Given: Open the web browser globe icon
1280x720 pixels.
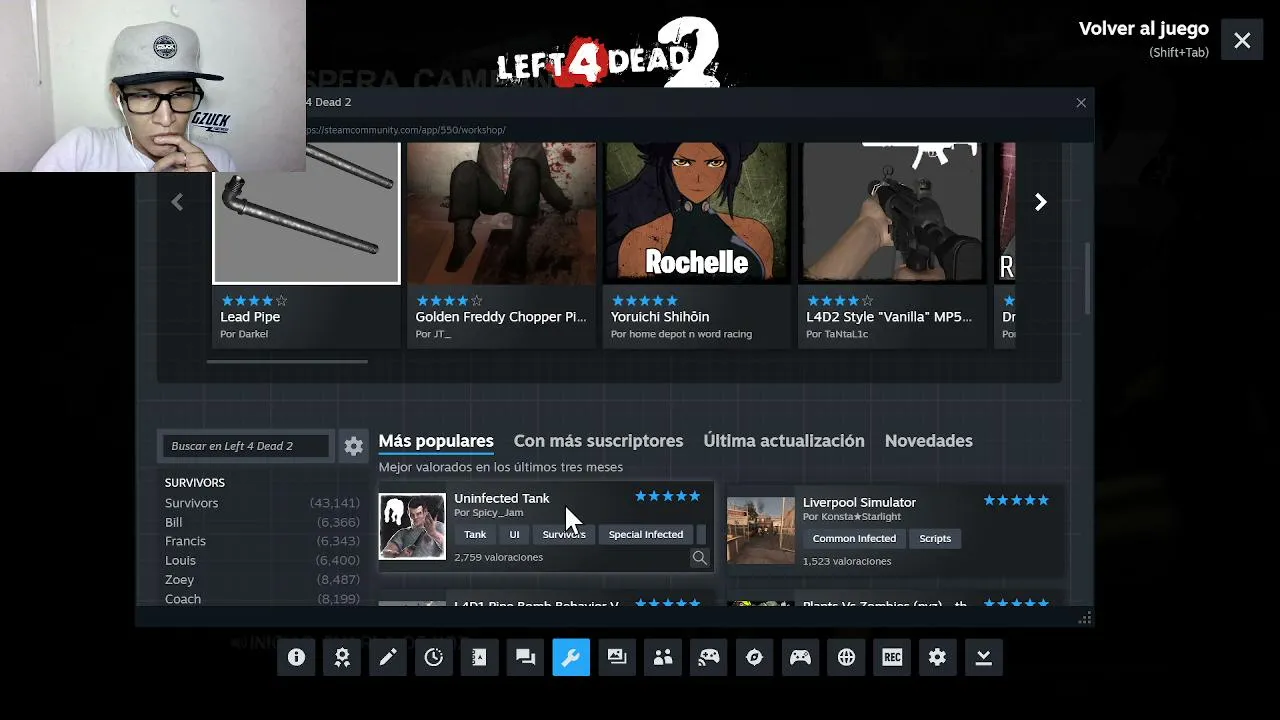Looking at the screenshot, I should [x=847, y=657].
